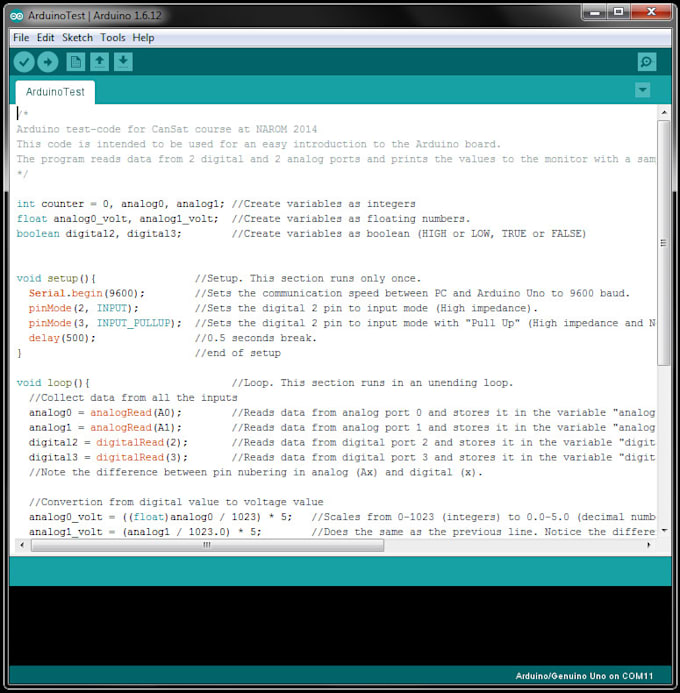Click the '//Convertion from digital value' comment
This screenshot has width=680, height=693.
176,502
